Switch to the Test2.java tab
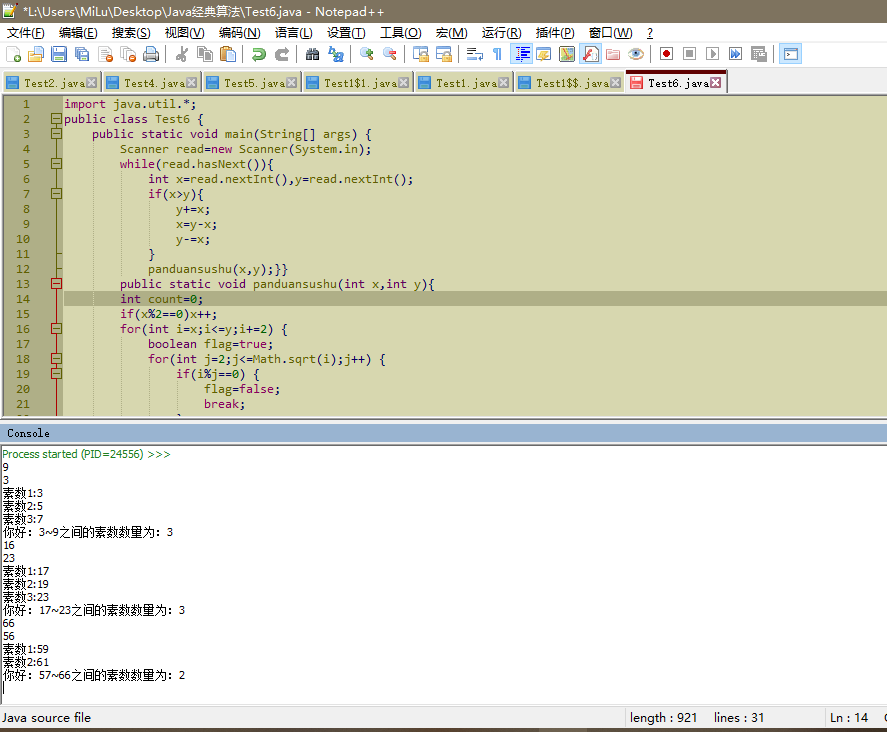 (50, 83)
